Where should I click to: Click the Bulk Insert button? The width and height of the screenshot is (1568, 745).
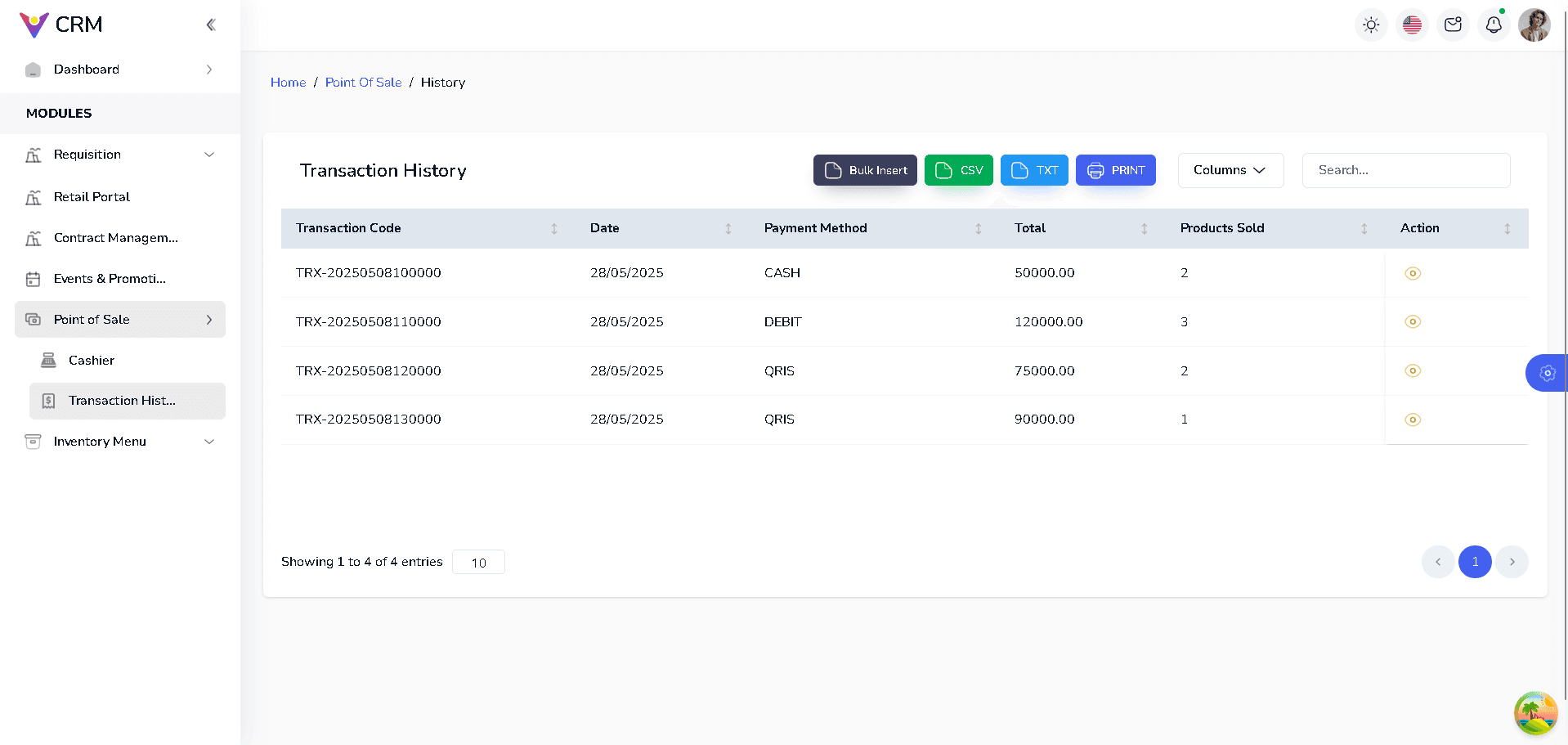(x=865, y=170)
